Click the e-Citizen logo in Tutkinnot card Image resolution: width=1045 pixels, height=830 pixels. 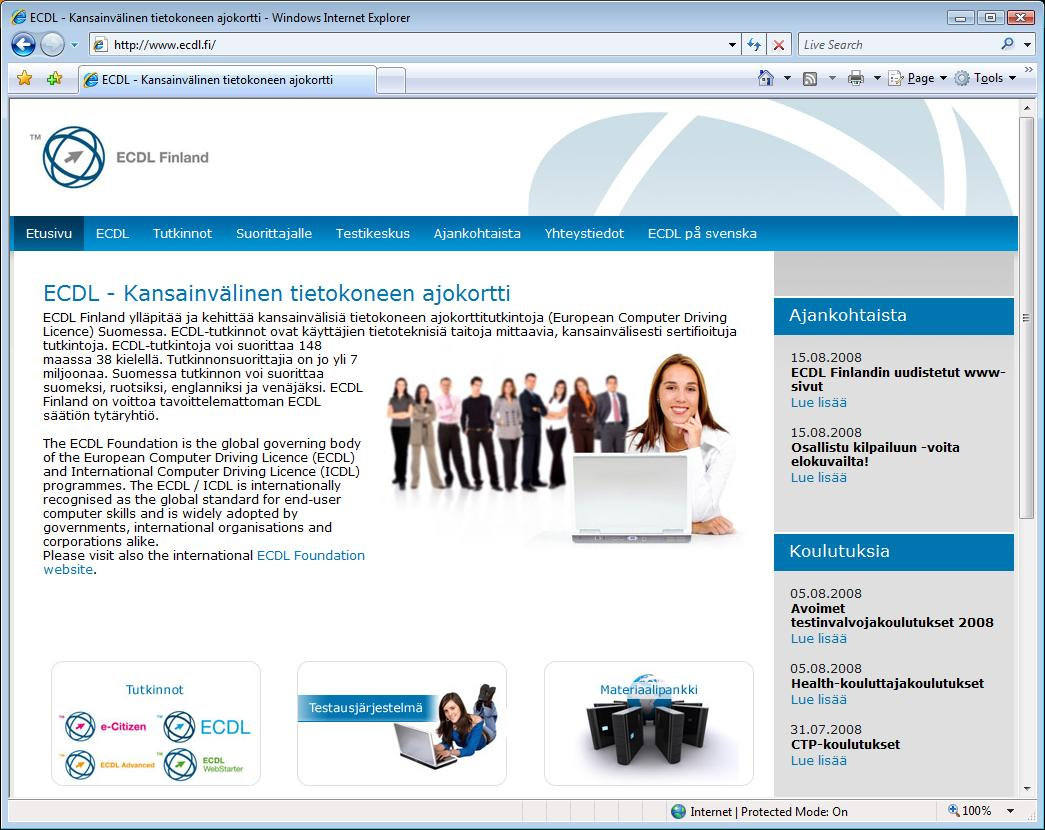pyautogui.click(x=104, y=727)
